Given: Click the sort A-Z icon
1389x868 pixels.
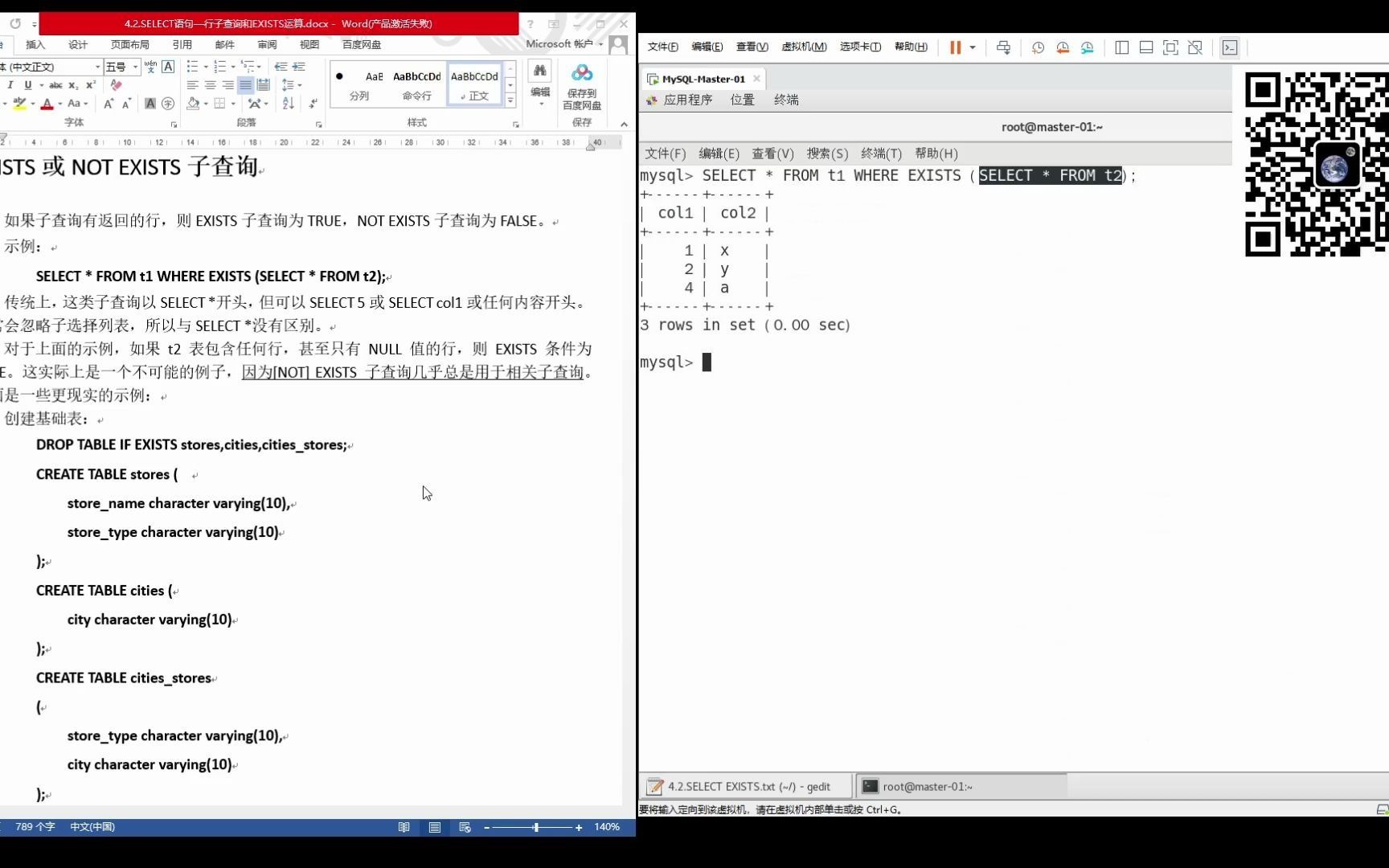Looking at the screenshot, I should pos(289,104).
